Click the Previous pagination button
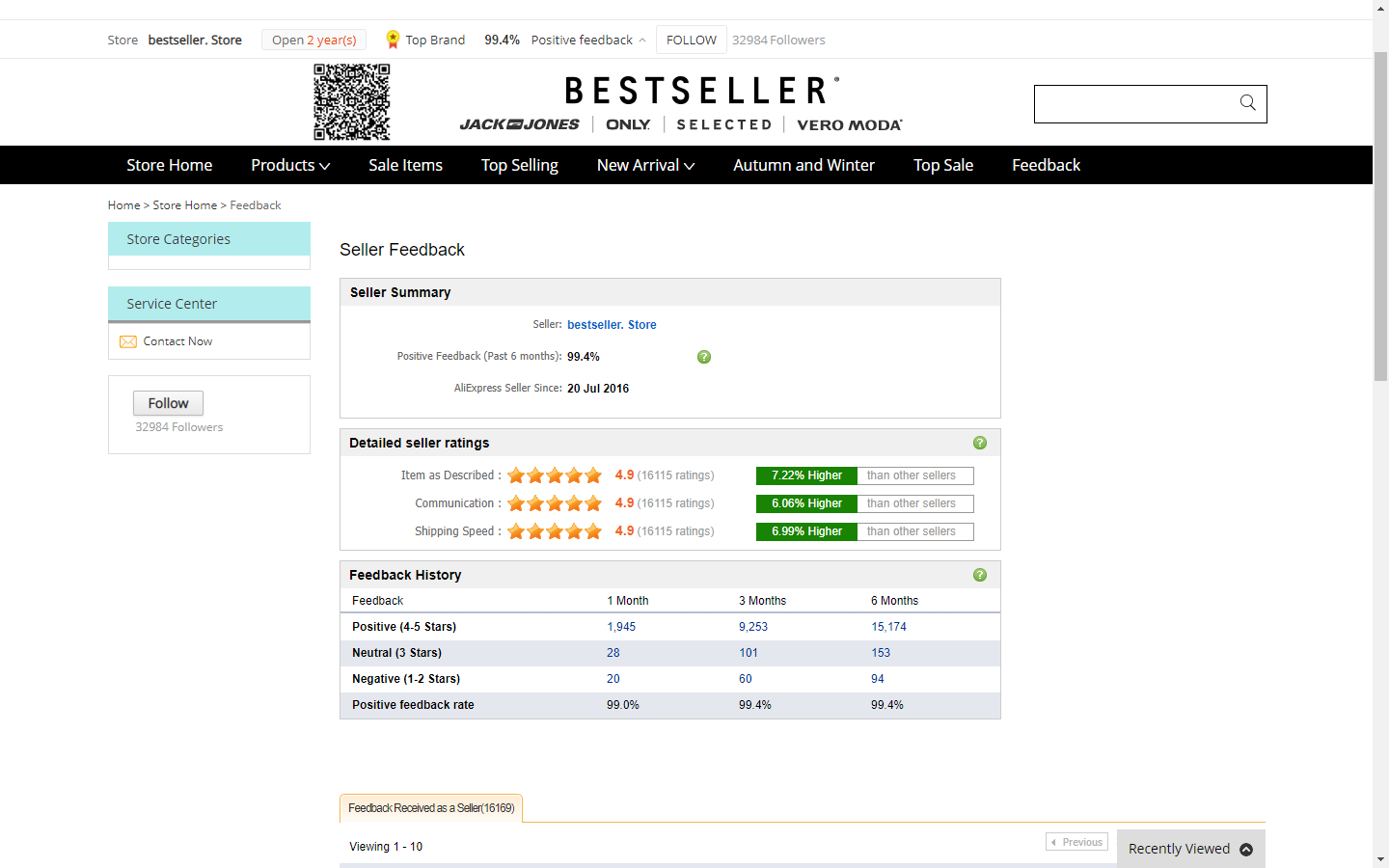This screenshot has width=1389, height=868. (1076, 842)
